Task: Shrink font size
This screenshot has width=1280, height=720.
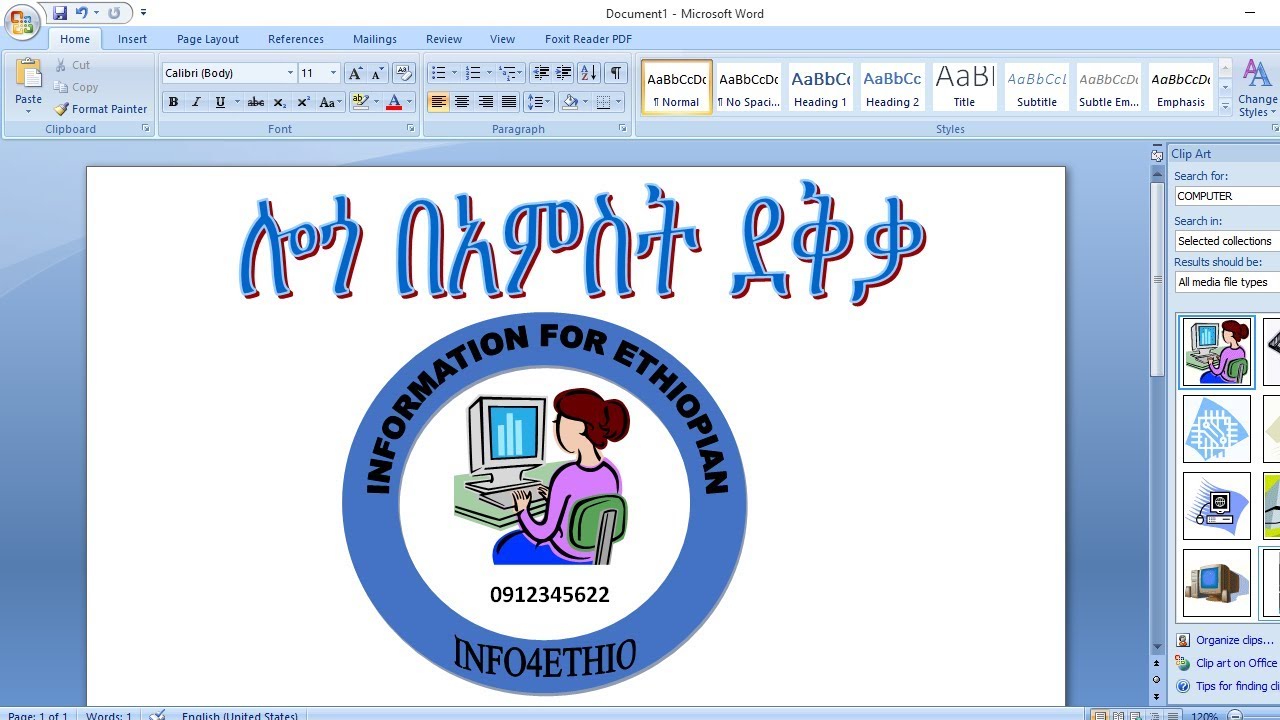Action: pos(377,73)
